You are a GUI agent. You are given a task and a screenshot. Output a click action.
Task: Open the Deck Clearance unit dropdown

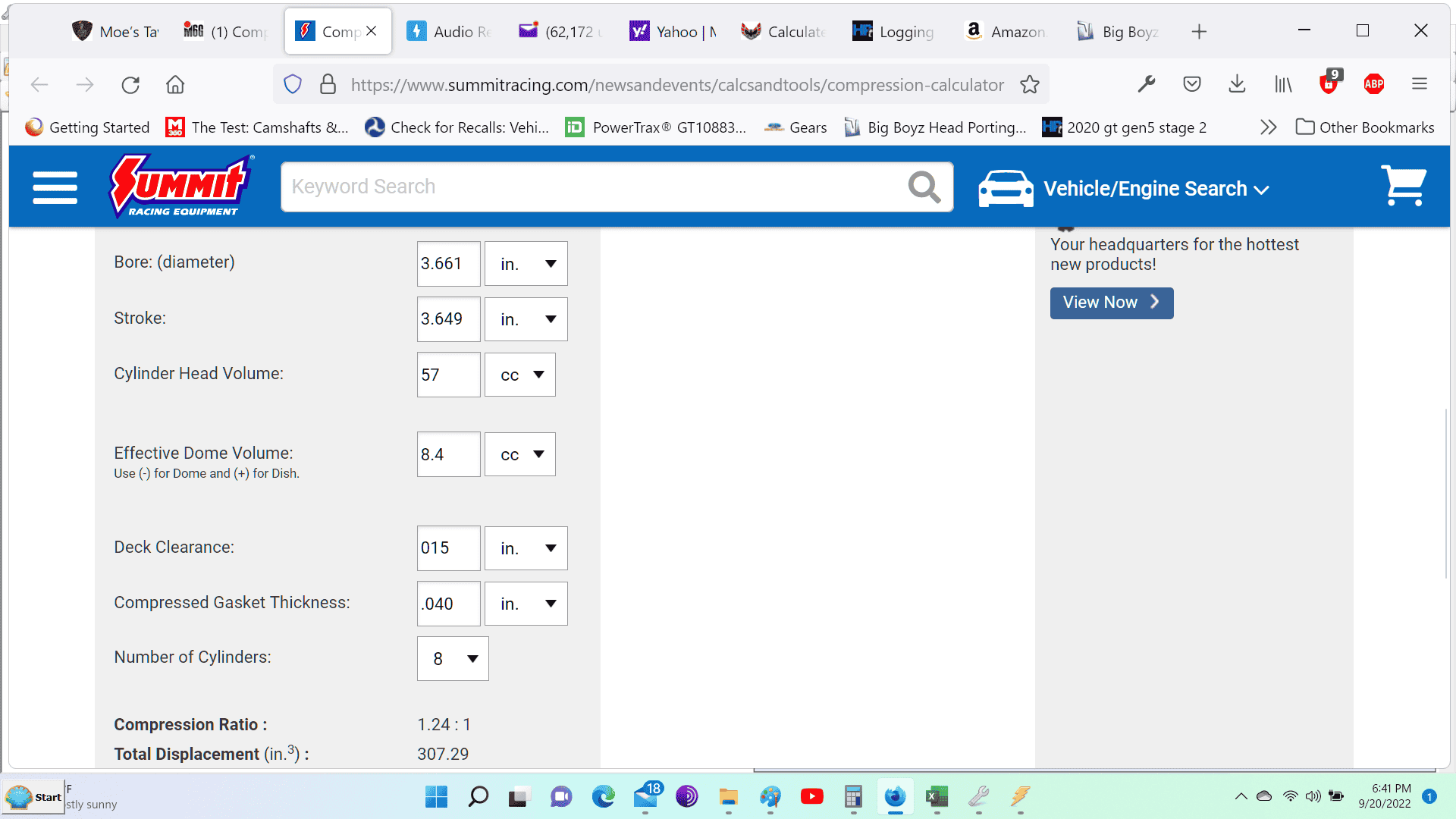pos(526,548)
